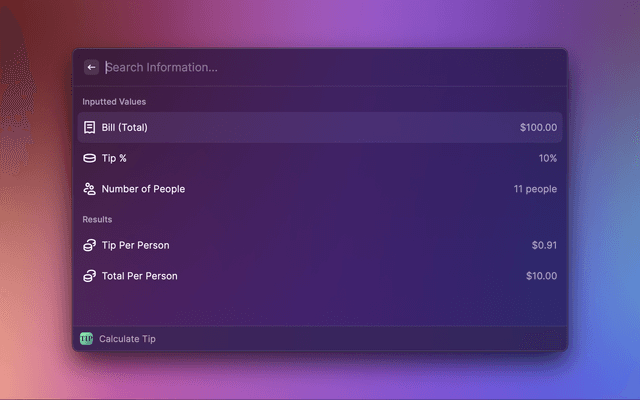
Task: Click the Inputted Values section header
Action: click(x=114, y=102)
